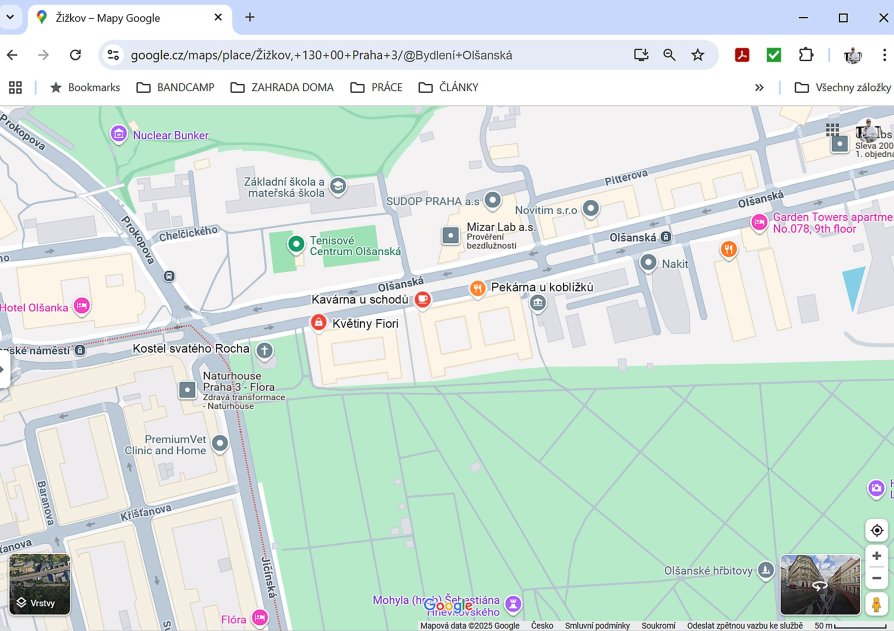Open the restaurant pin near Nakit

pos(729,249)
